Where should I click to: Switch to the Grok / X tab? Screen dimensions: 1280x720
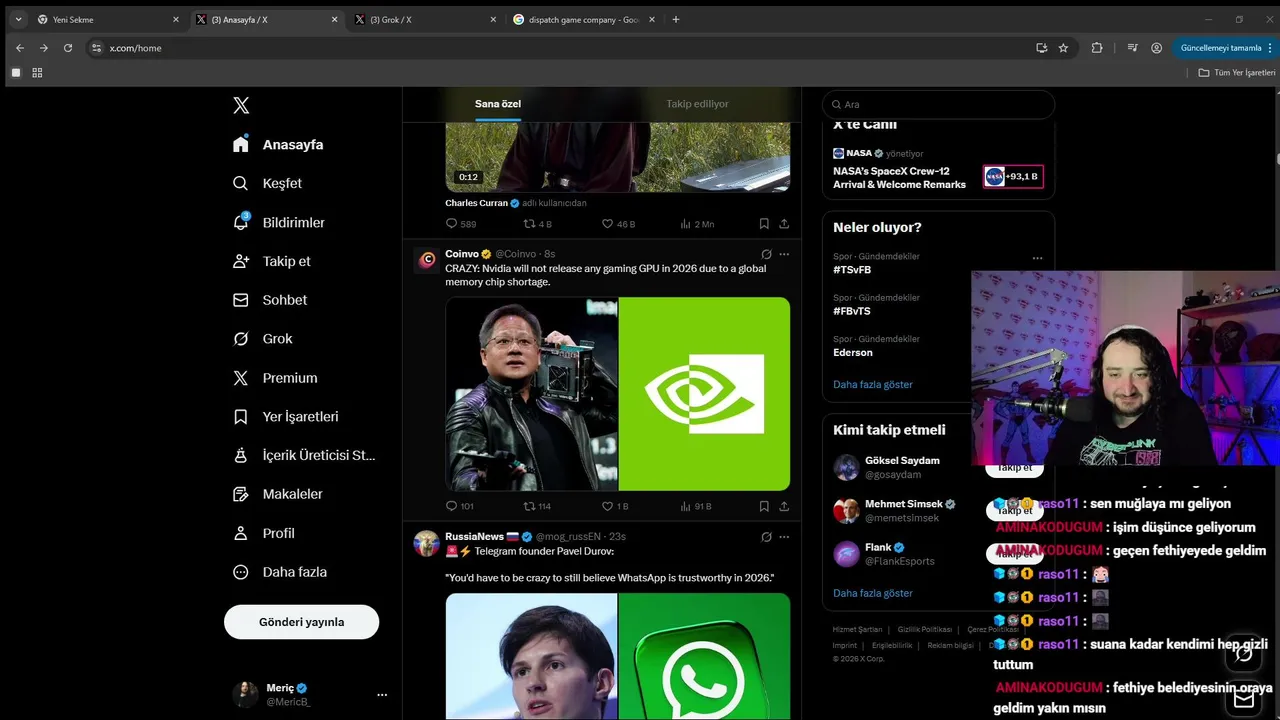click(x=424, y=19)
